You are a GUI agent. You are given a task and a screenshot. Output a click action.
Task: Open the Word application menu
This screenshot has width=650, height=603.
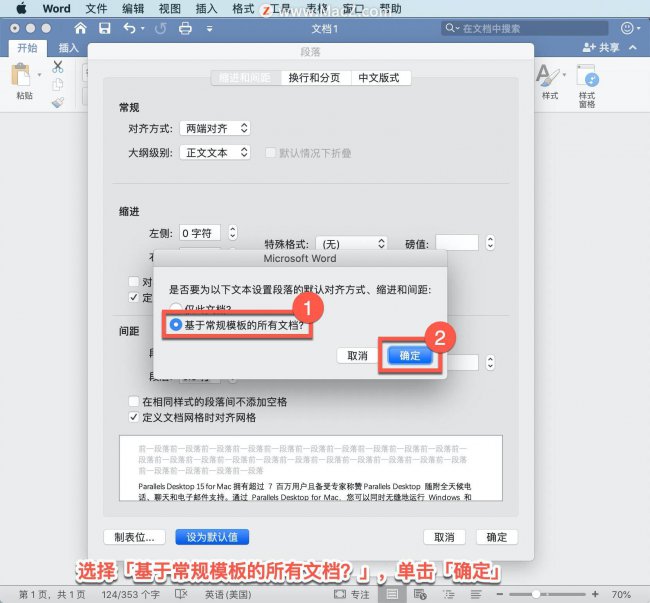point(56,8)
